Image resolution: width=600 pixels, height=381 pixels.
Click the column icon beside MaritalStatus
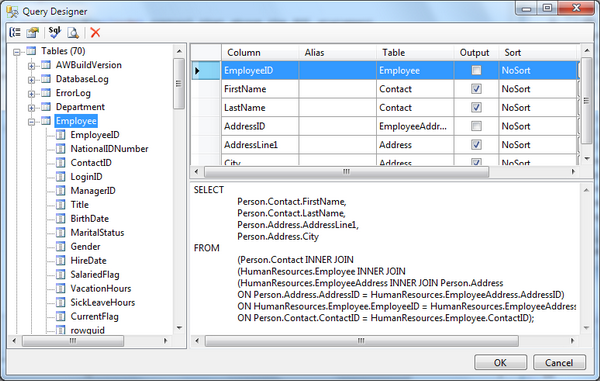(x=60, y=233)
